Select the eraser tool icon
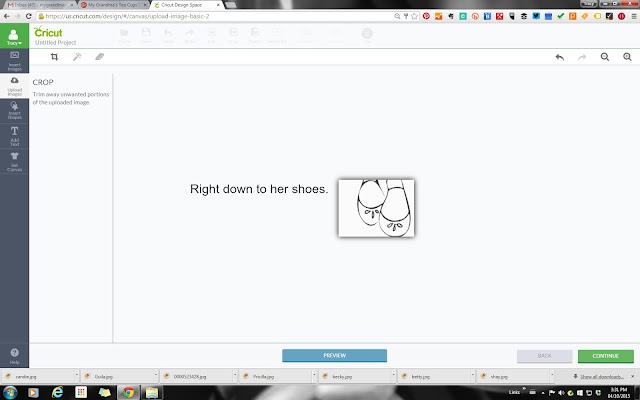Image resolution: width=640 pixels, height=400 pixels. 100,57
